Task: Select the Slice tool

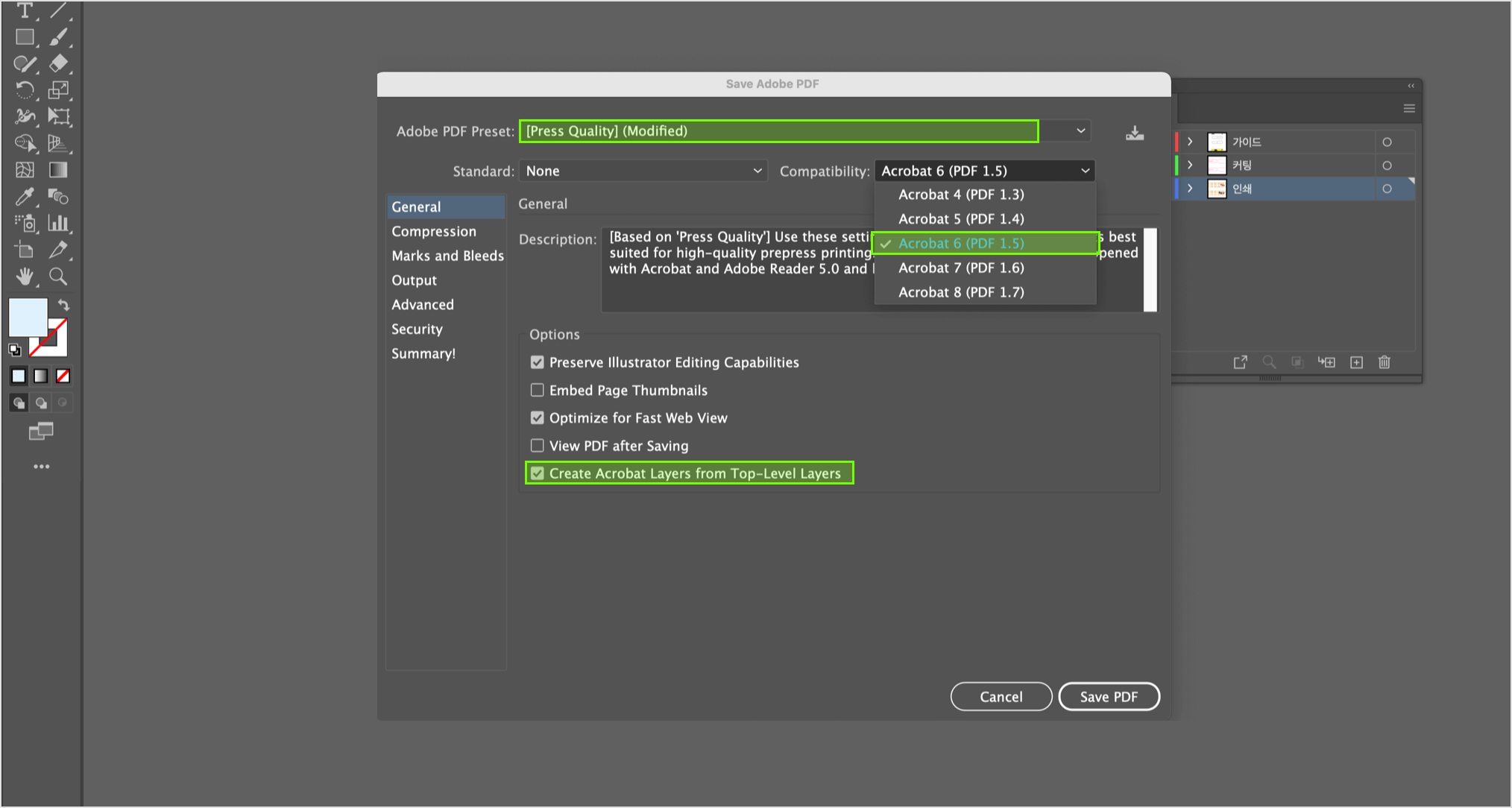Action: (58, 250)
